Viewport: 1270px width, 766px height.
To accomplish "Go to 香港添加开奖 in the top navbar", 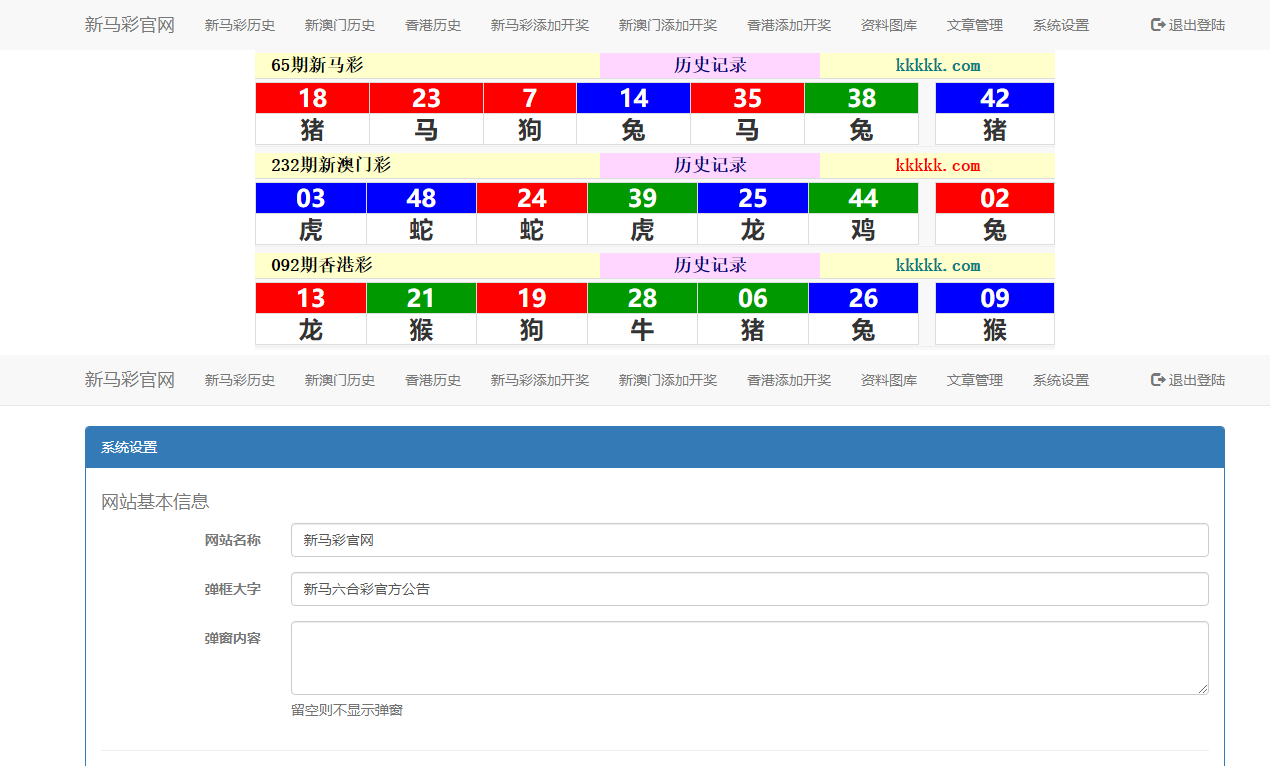I will (789, 25).
